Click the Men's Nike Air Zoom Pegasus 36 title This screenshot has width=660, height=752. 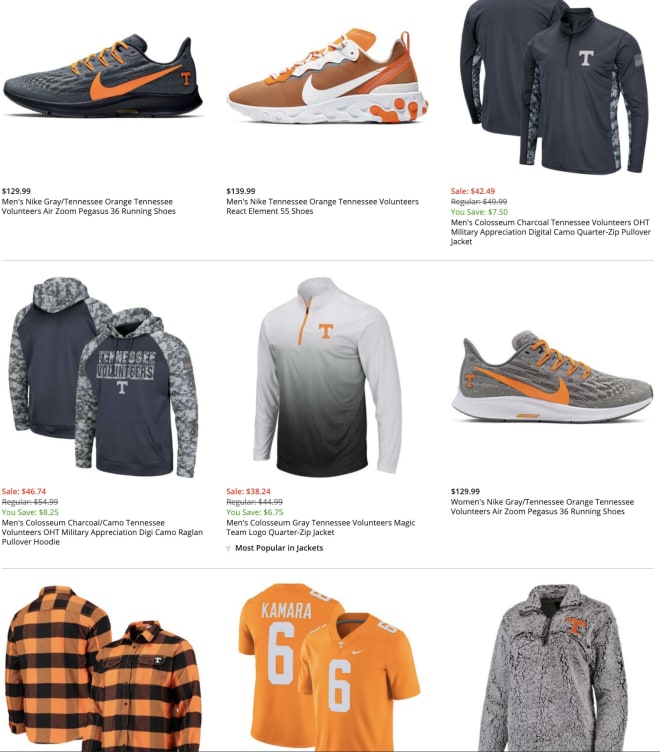pyautogui.click(x=89, y=207)
